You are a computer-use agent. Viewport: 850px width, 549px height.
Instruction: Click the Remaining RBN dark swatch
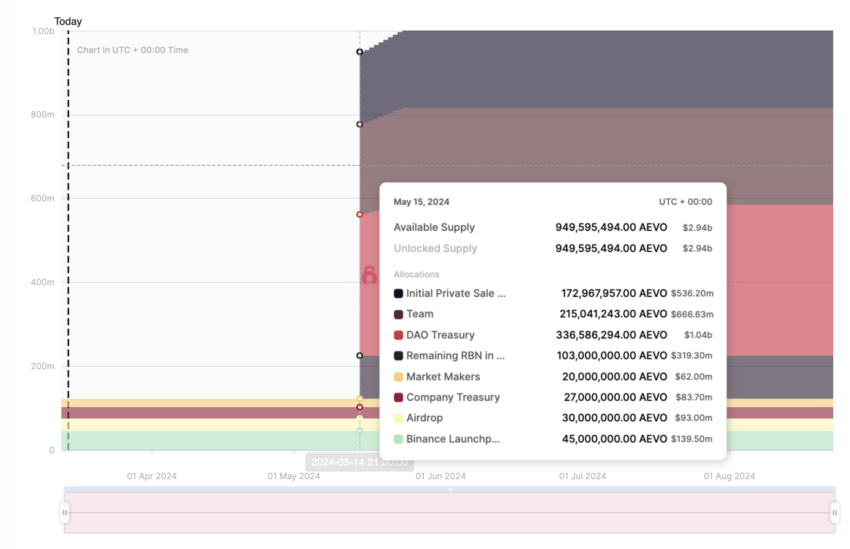point(398,356)
